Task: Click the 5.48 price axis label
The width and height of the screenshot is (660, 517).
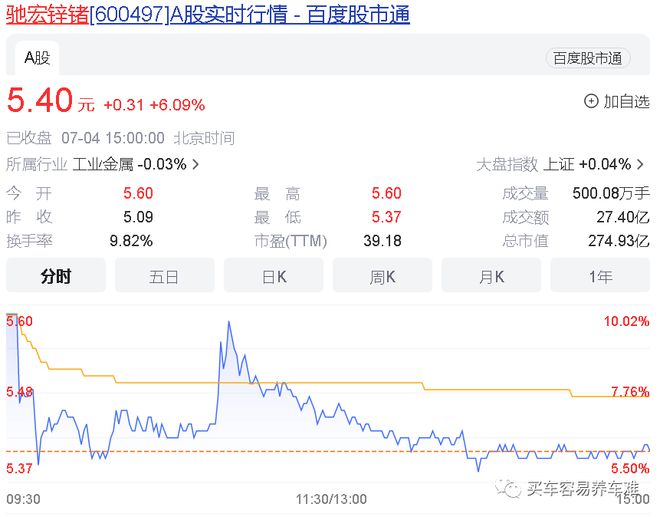Action: (x=19, y=392)
